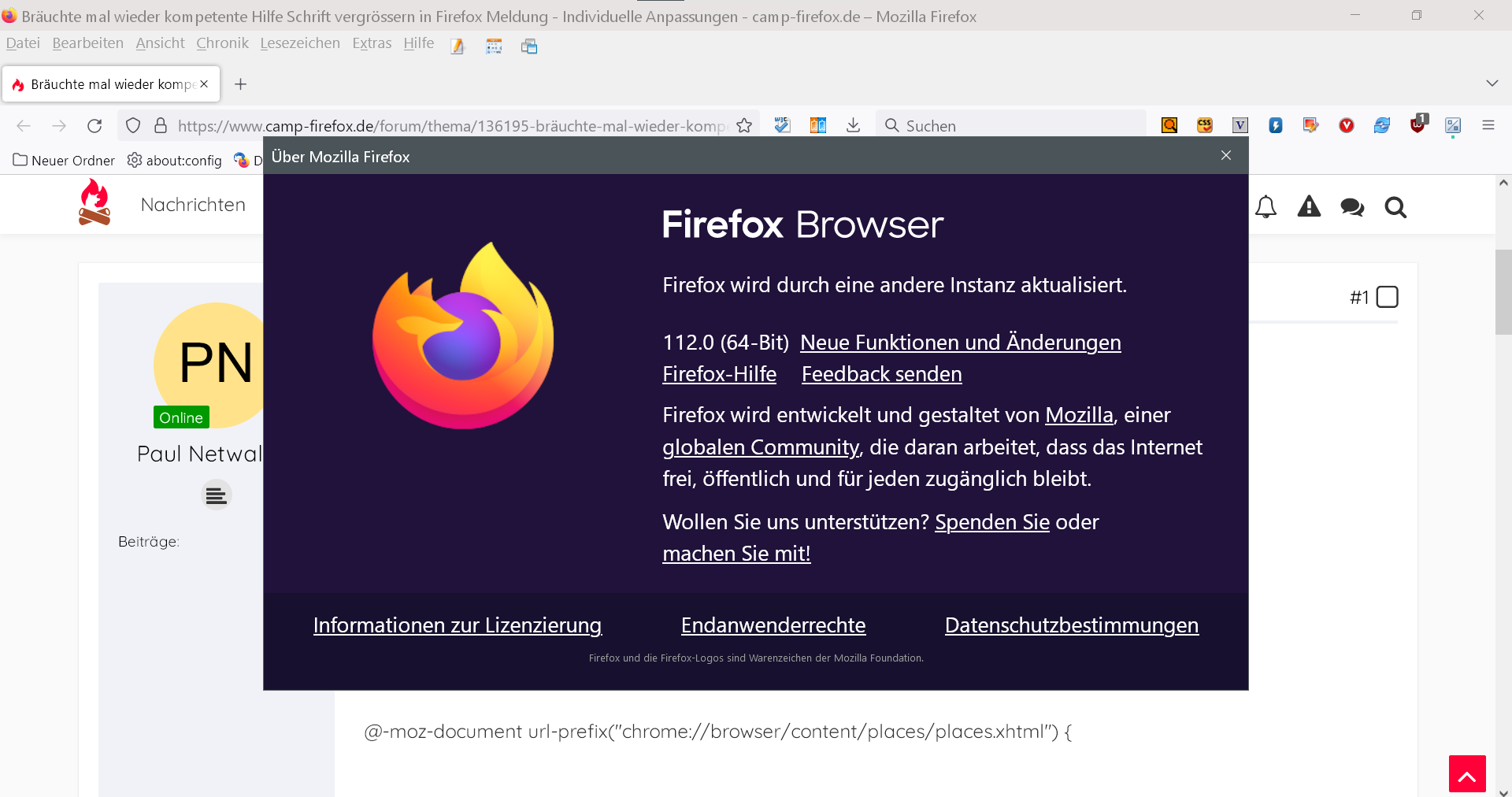
Task: Open the Datei menu
Action: (23, 43)
